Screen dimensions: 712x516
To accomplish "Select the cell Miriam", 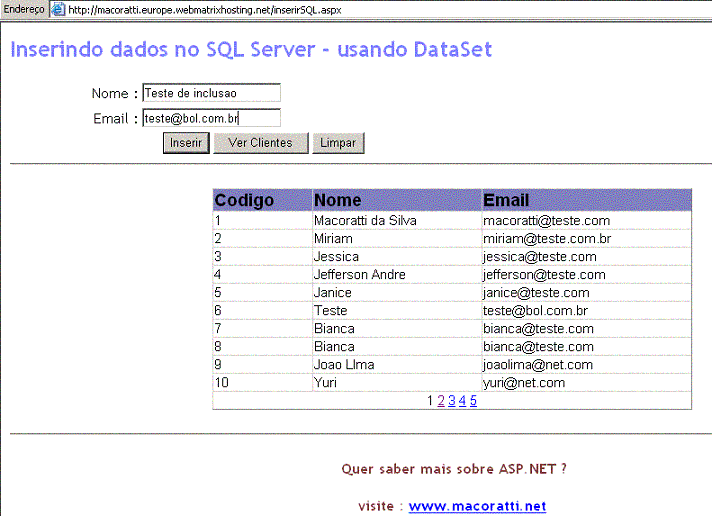I will click(x=397, y=238).
